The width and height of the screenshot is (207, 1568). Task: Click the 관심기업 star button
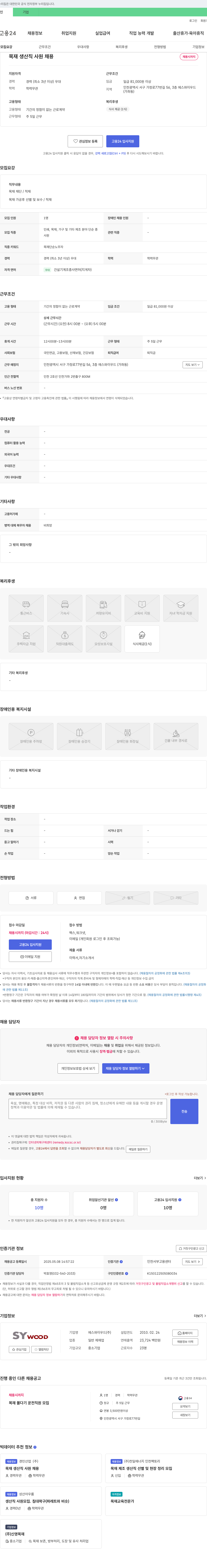point(19,1349)
